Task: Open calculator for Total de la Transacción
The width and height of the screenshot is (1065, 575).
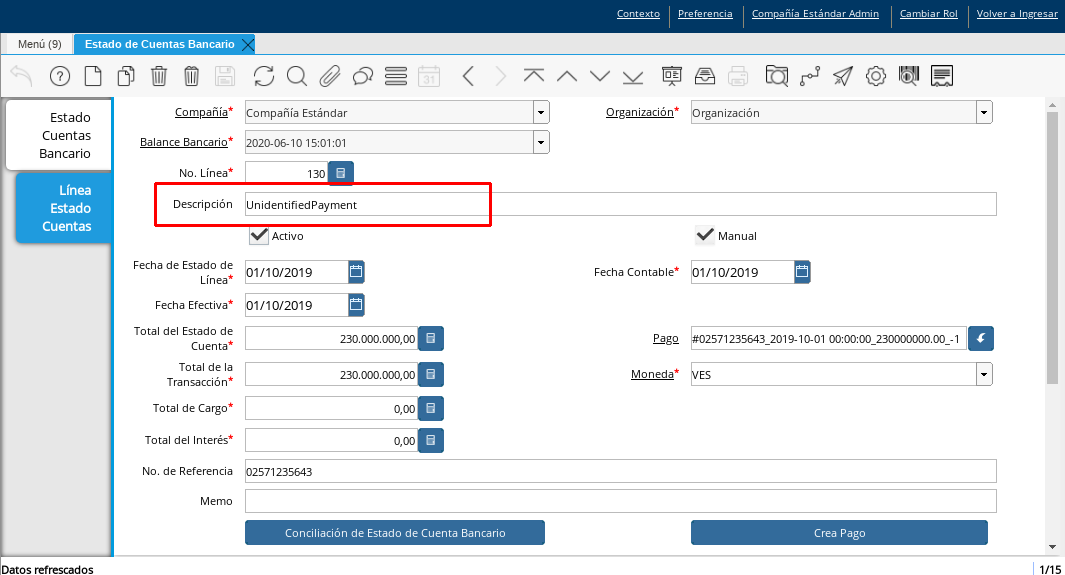Action: (431, 374)
